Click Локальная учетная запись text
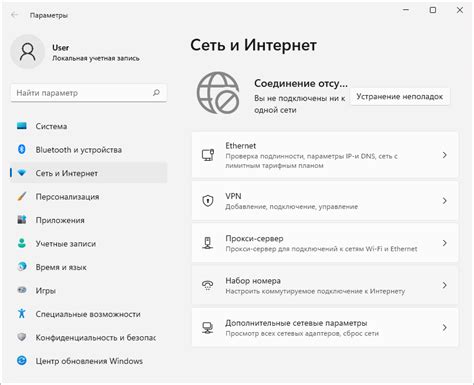474x385 pixels. (96, 58)
